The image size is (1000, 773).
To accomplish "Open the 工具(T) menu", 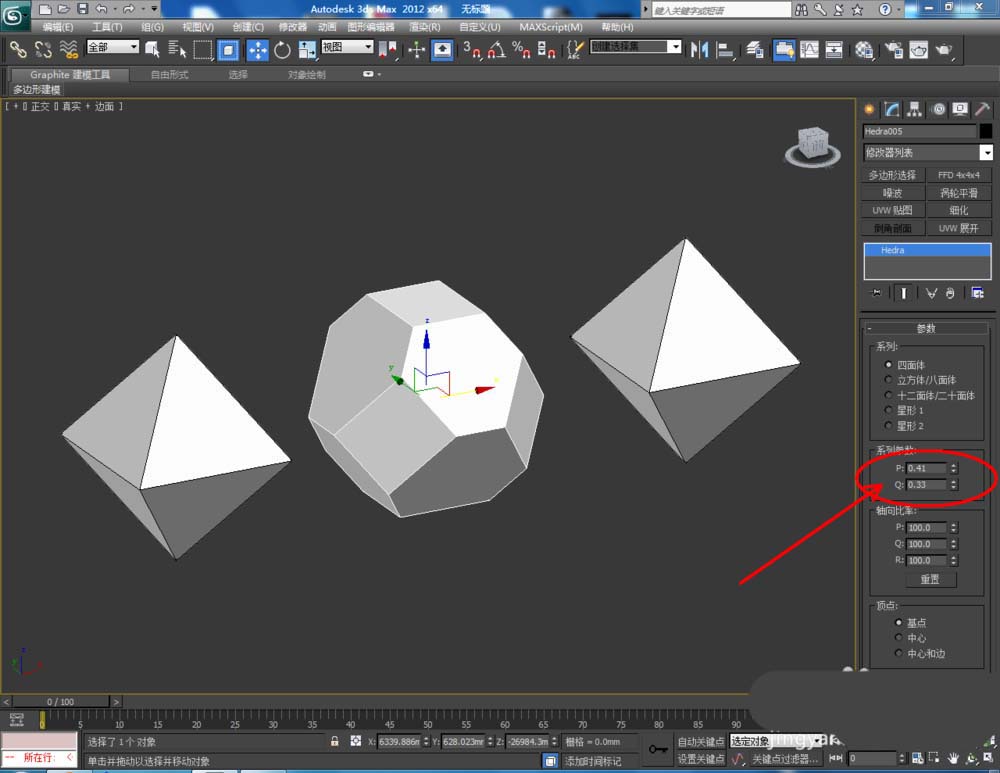I will [107, 27].
